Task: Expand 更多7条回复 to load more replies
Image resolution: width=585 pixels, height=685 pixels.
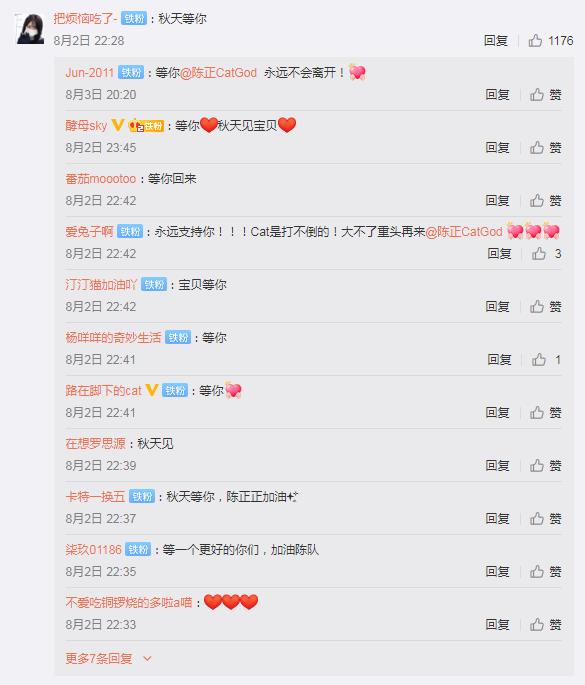Action: [x=98, y=658]
